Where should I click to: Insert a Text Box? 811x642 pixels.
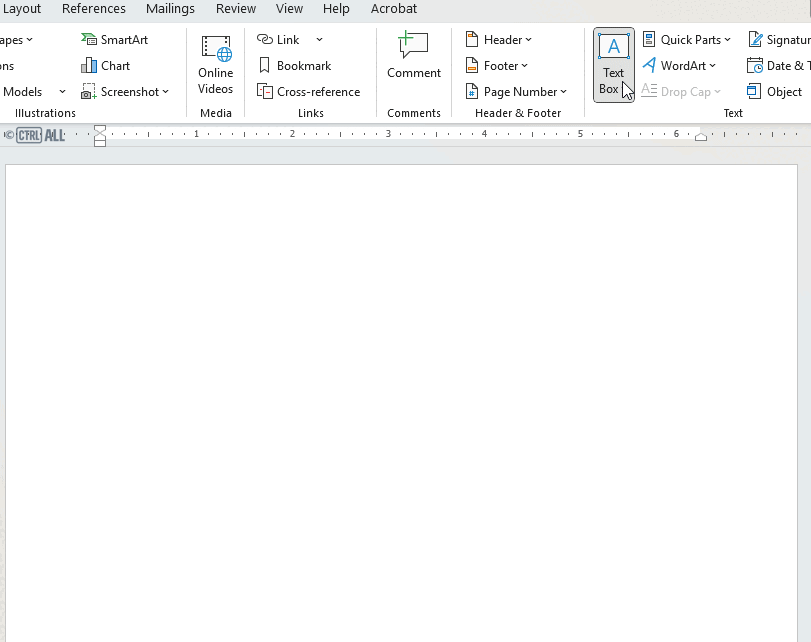(613, 65)
